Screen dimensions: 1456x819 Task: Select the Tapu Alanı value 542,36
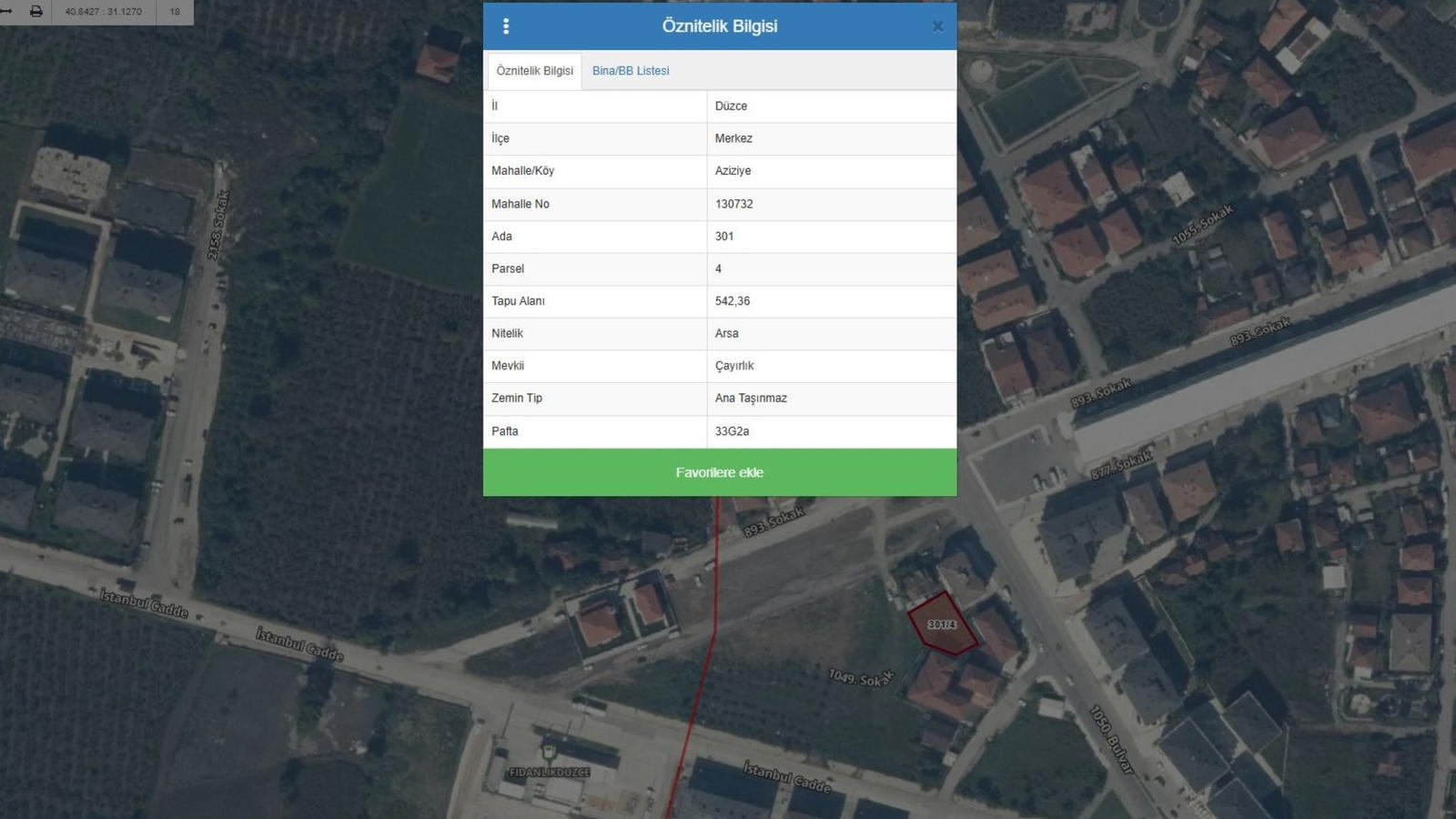point(733,301)
